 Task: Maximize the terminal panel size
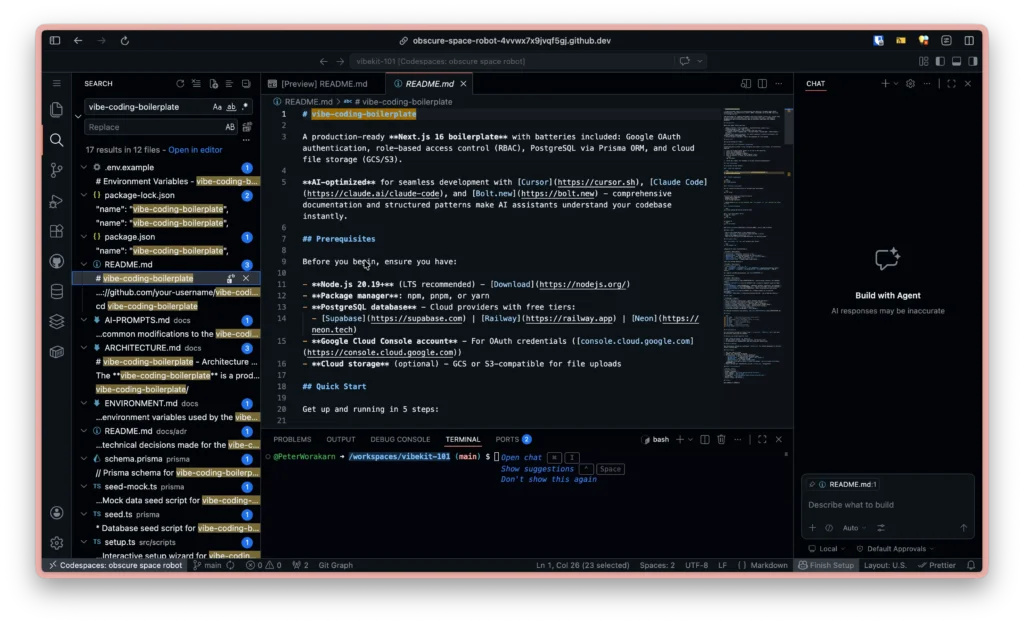click(x=762, y=440)
